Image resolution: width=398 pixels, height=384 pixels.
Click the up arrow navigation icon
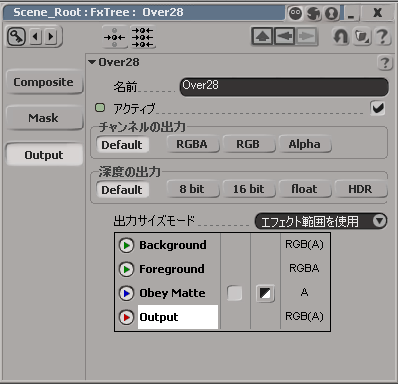262,36
